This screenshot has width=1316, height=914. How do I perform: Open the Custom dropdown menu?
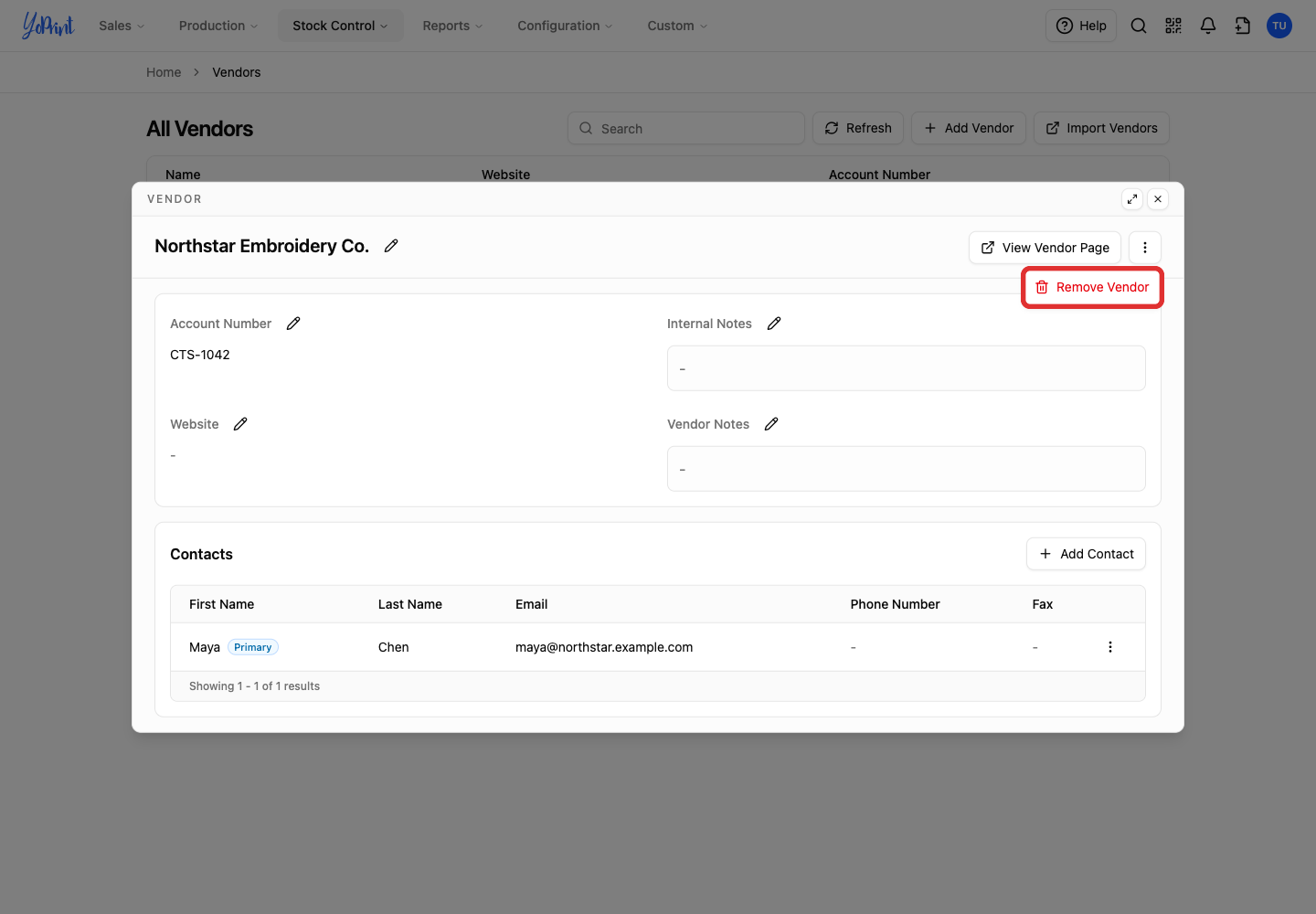point(677,26)
